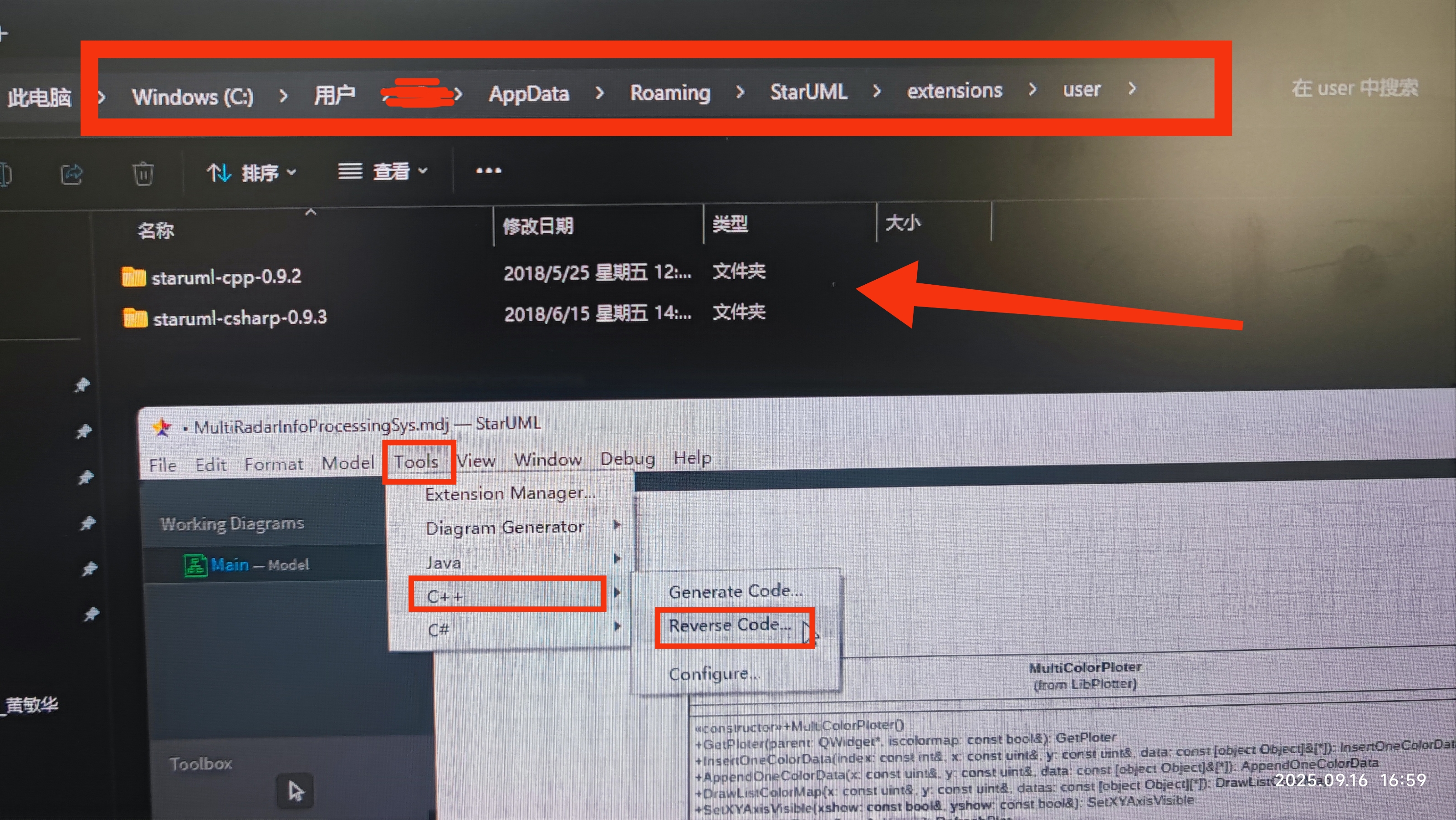Click the staruml-csharp-0.9.3 folder icon
Image resolution: width=1456 pixels, height=820 pixels.
click(x=134, y=318)
